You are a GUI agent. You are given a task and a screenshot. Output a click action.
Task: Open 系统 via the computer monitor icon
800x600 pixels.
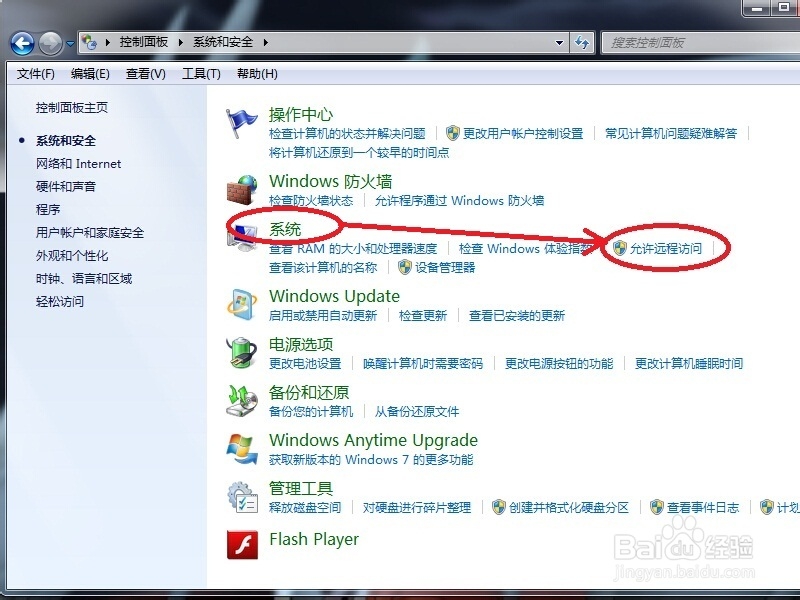point(243,233)
